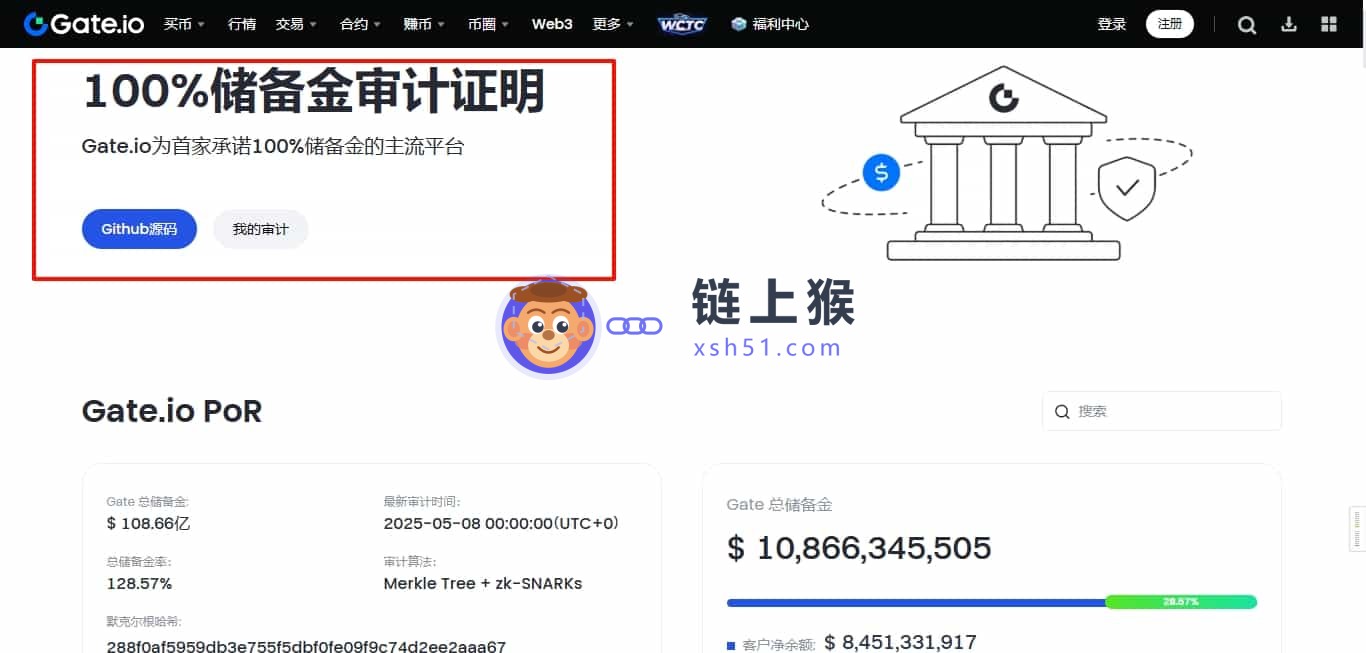Click the WCTC banner icon
1366x653 pixels.
coord(682,24)
